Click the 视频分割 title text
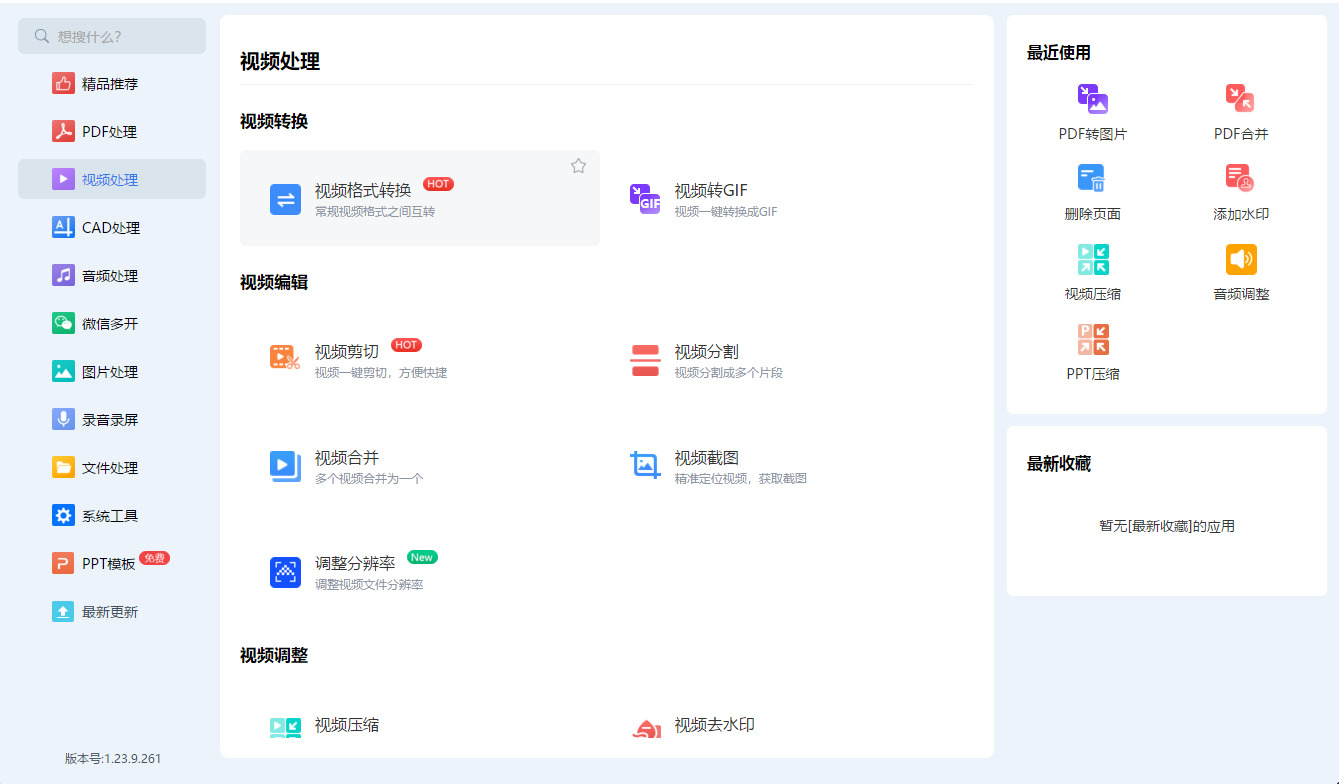 [706, 352]
